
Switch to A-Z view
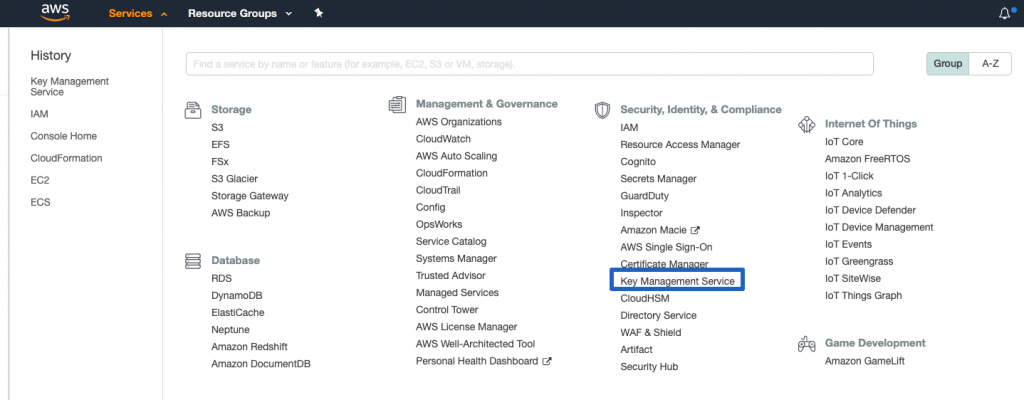pos(990,64)
